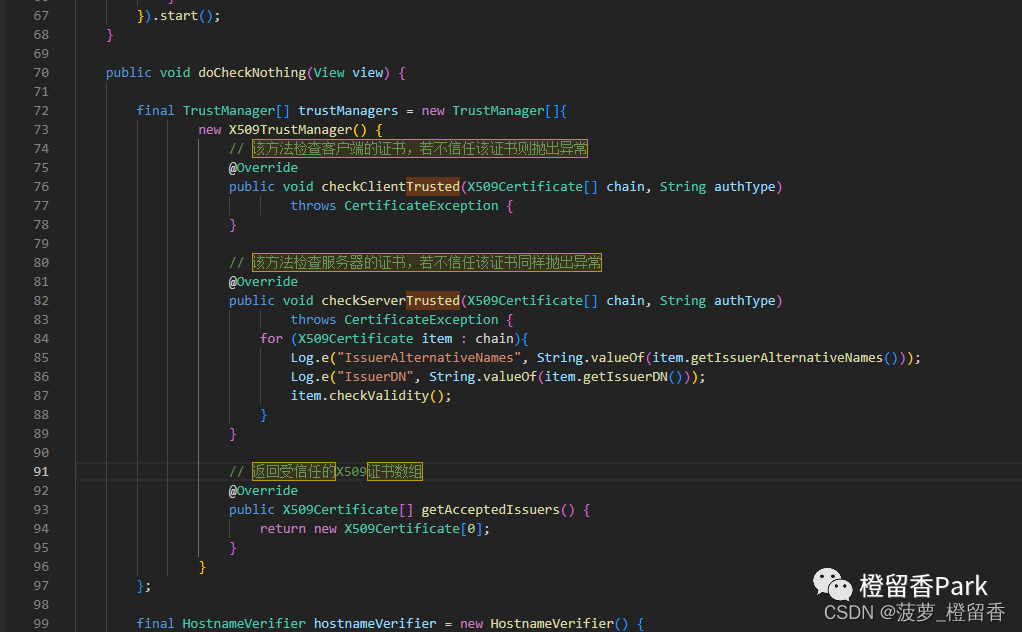The image size is (1022, 632).
Task: Click the X509TrustManager constructor on line 73
Action: coord(290,130)
